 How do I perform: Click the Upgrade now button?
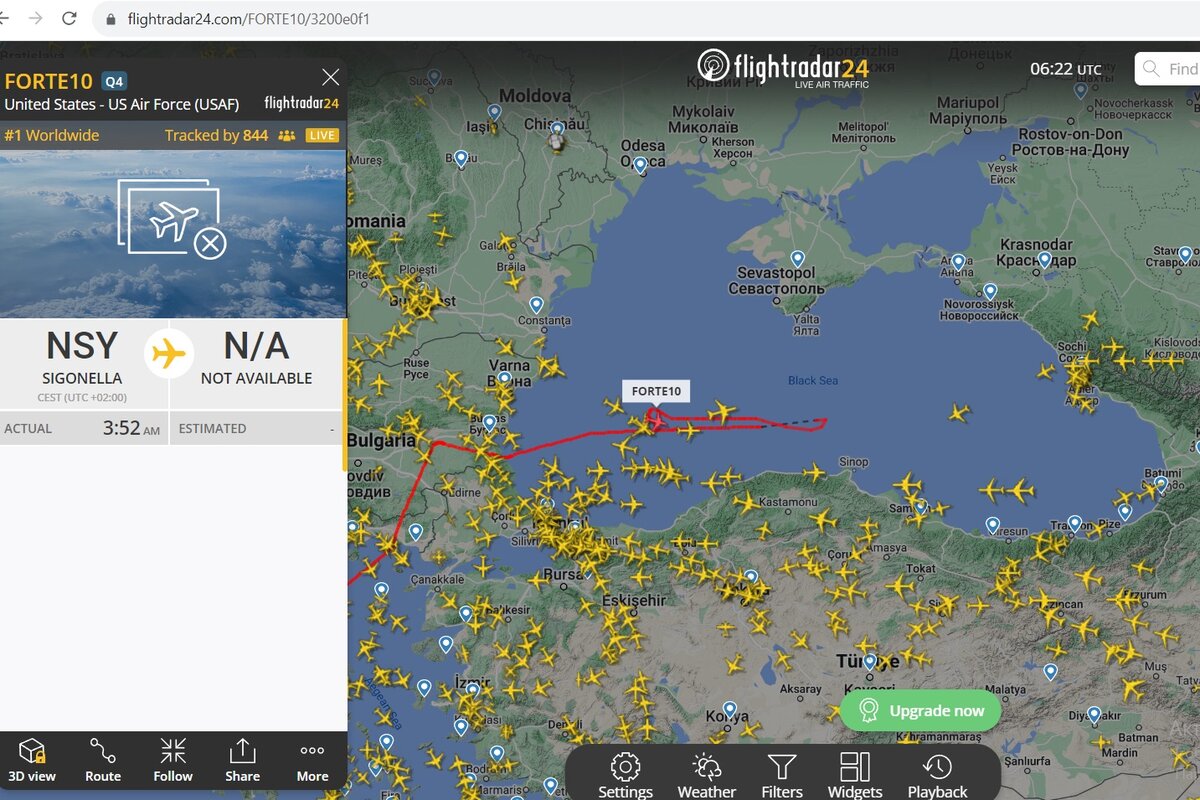click(x=920, y=711)
